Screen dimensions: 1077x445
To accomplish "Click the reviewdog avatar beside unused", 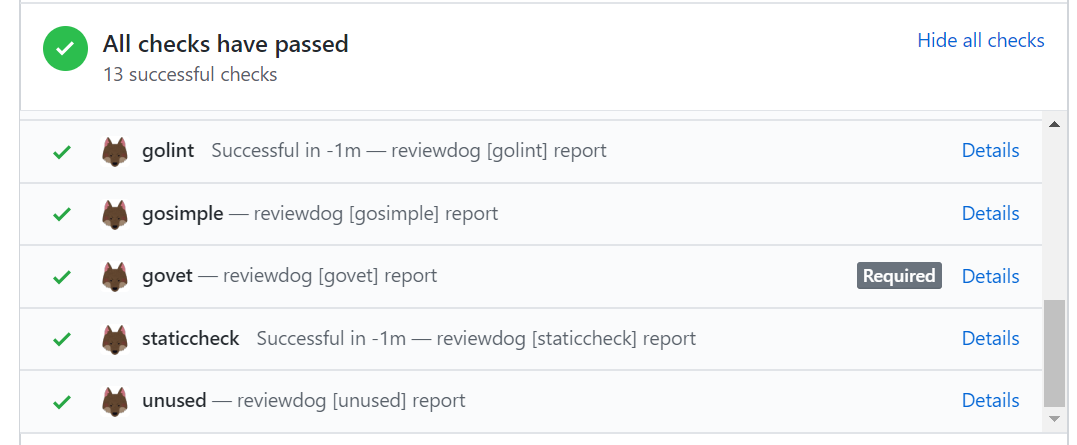I will (115, 401).
